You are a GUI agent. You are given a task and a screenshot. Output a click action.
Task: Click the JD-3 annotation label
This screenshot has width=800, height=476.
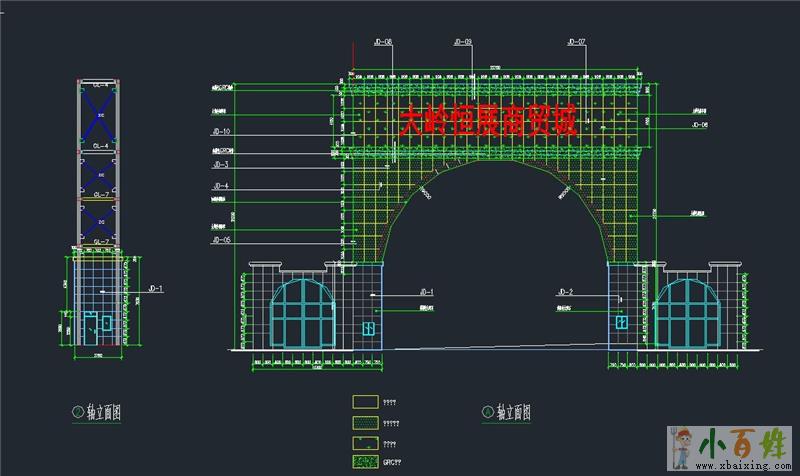point(220,164)
